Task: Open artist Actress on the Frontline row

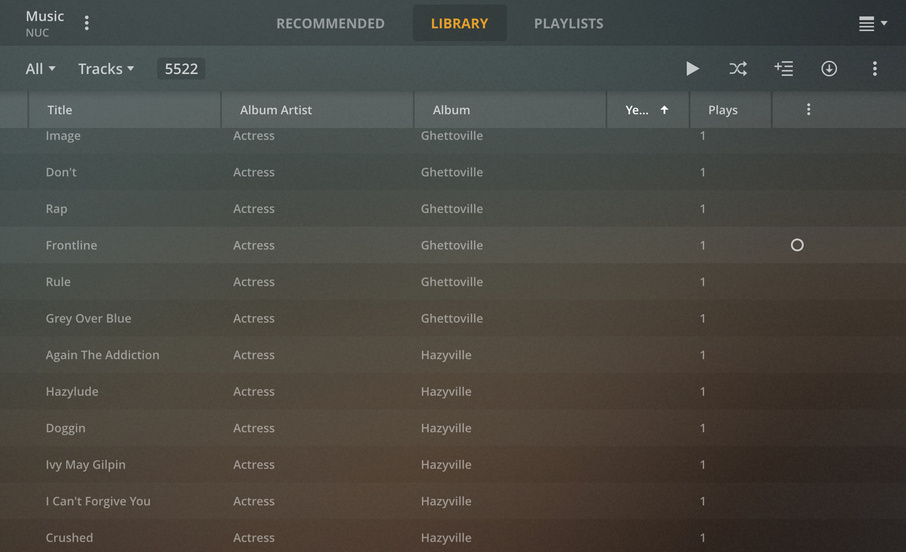Action: [254, 245]
